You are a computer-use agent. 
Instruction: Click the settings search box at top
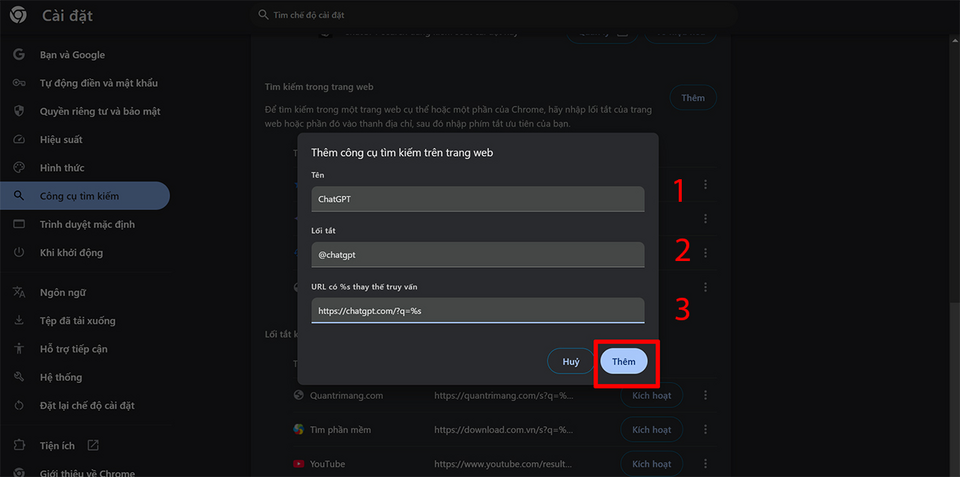click(493, 15)
